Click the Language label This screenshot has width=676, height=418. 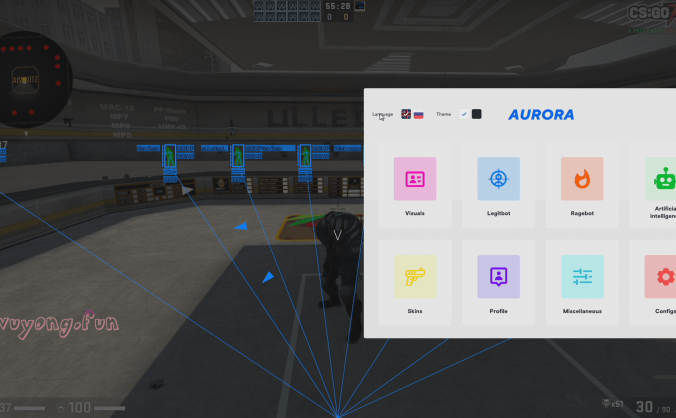pos(382,115)
